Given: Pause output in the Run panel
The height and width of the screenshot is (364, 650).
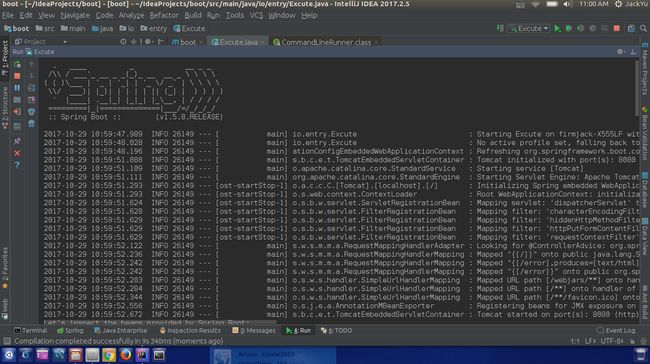Looking at the screenshot, I should coord(17,88).
